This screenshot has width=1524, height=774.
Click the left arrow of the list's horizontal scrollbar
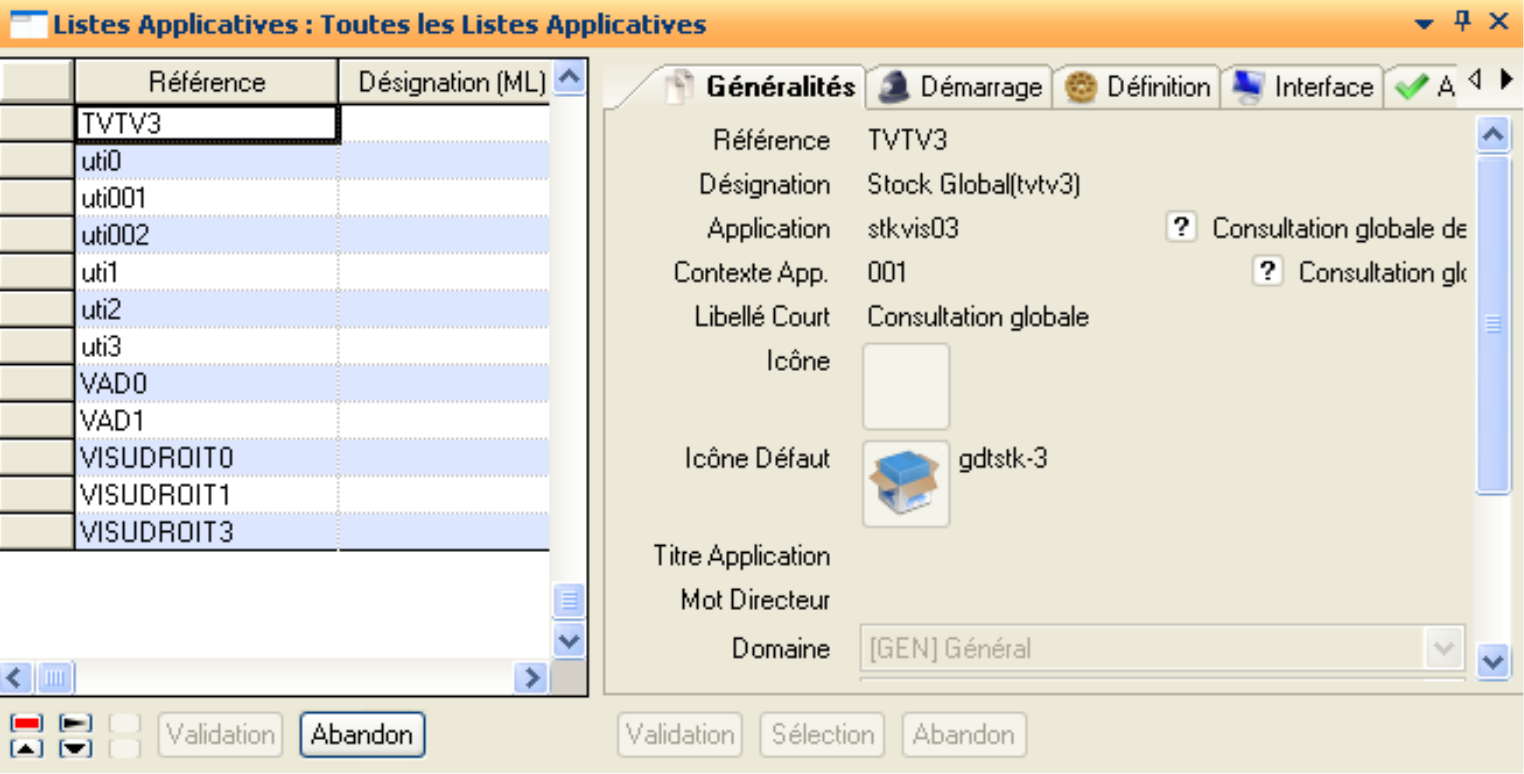click(x=15, y=678)
